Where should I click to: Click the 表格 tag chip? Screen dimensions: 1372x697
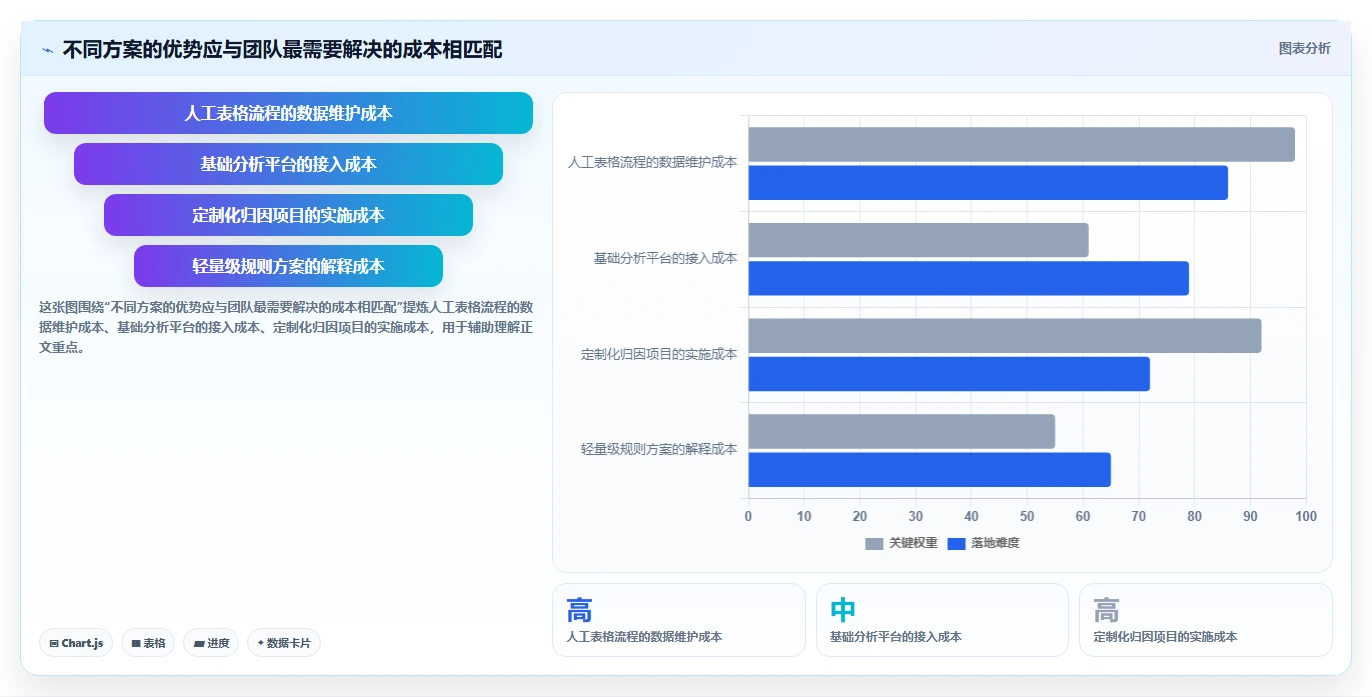[x=148, y=643]
